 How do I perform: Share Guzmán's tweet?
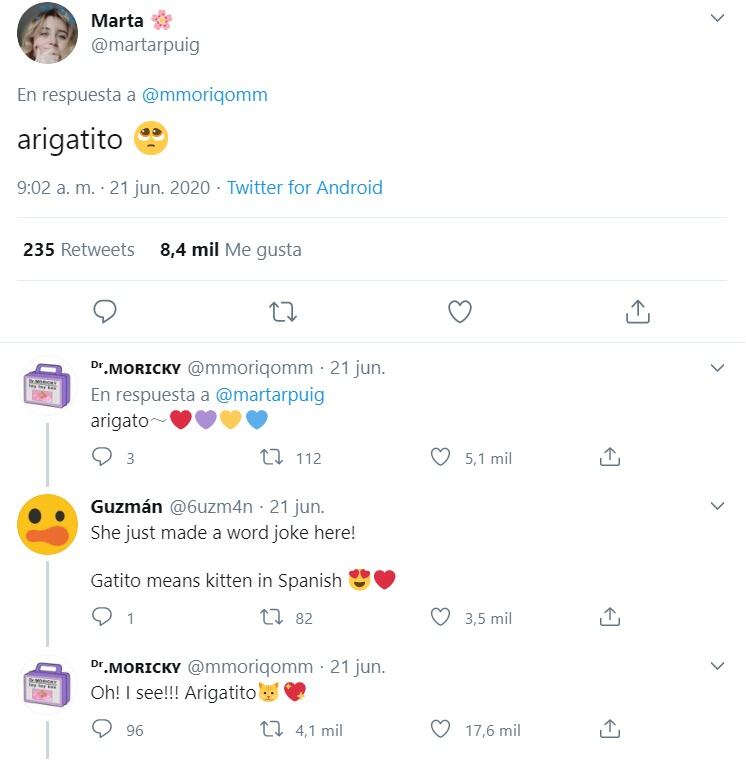click(609, 618)
